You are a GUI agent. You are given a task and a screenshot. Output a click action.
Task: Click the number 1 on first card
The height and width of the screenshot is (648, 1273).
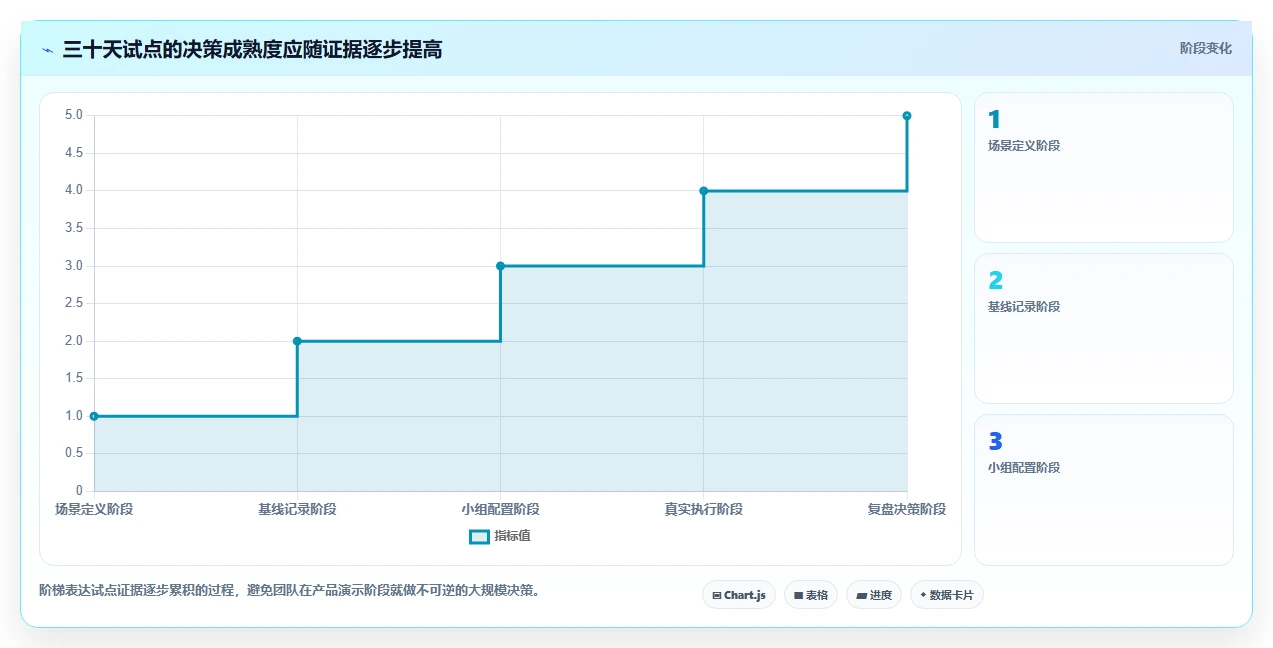[994, 120]
